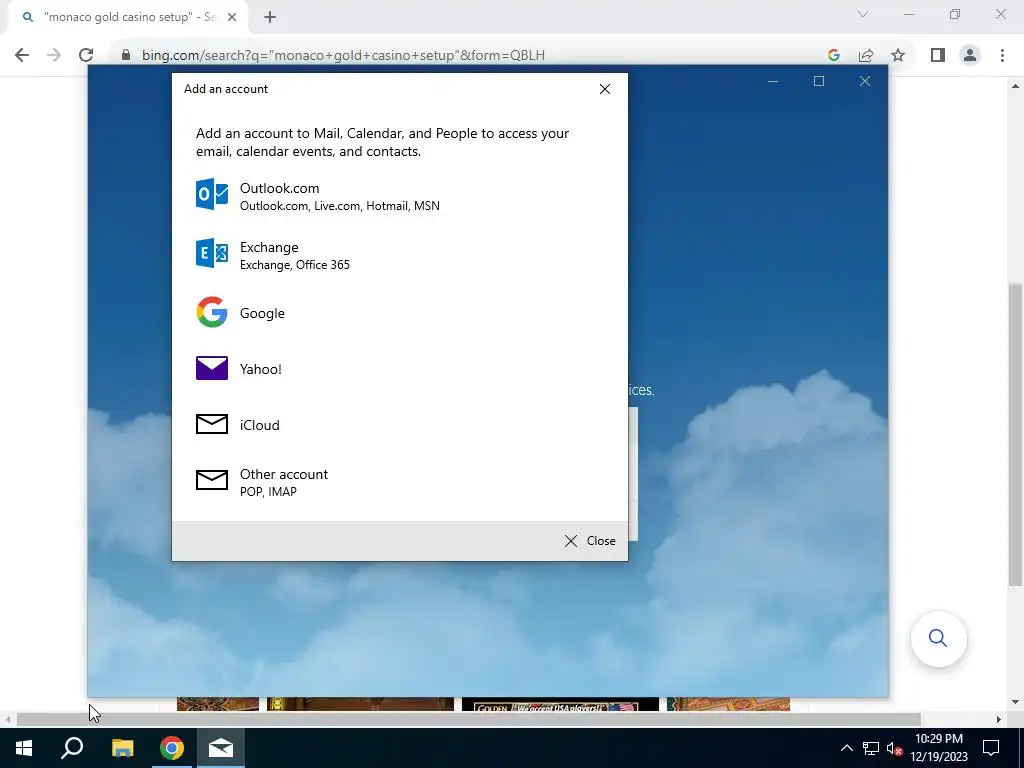Select the monaco gold casino setup tab

coord(127,17)
